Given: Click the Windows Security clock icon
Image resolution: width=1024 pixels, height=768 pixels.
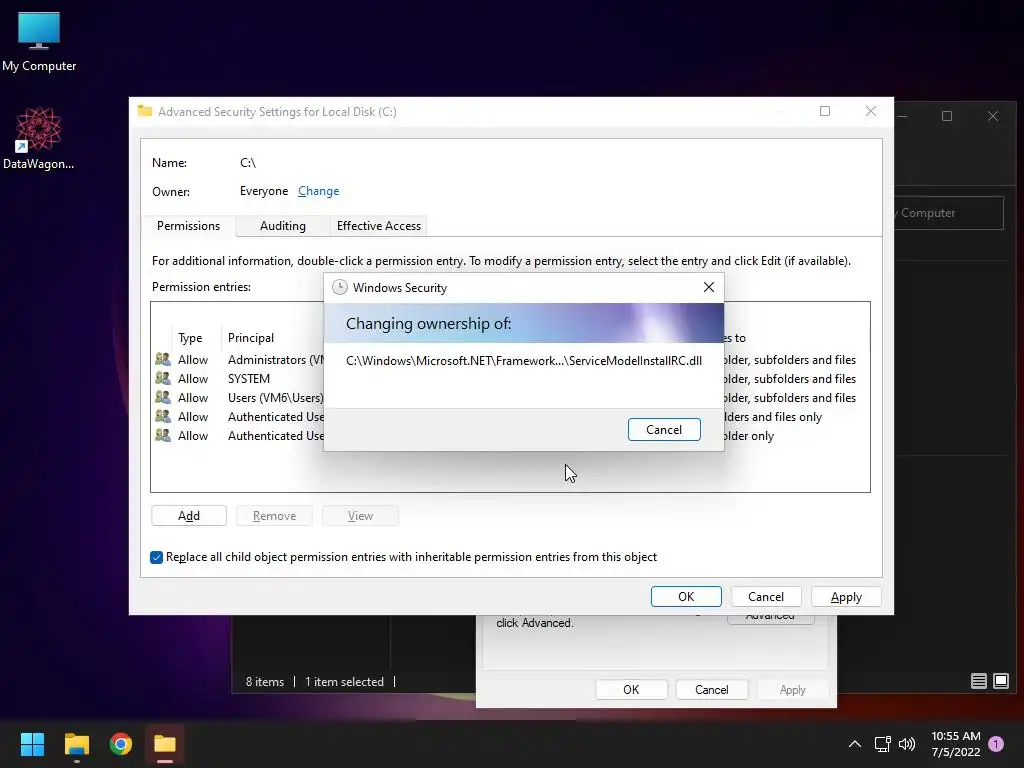Looking at the screenshot, I should coord(340,287).
